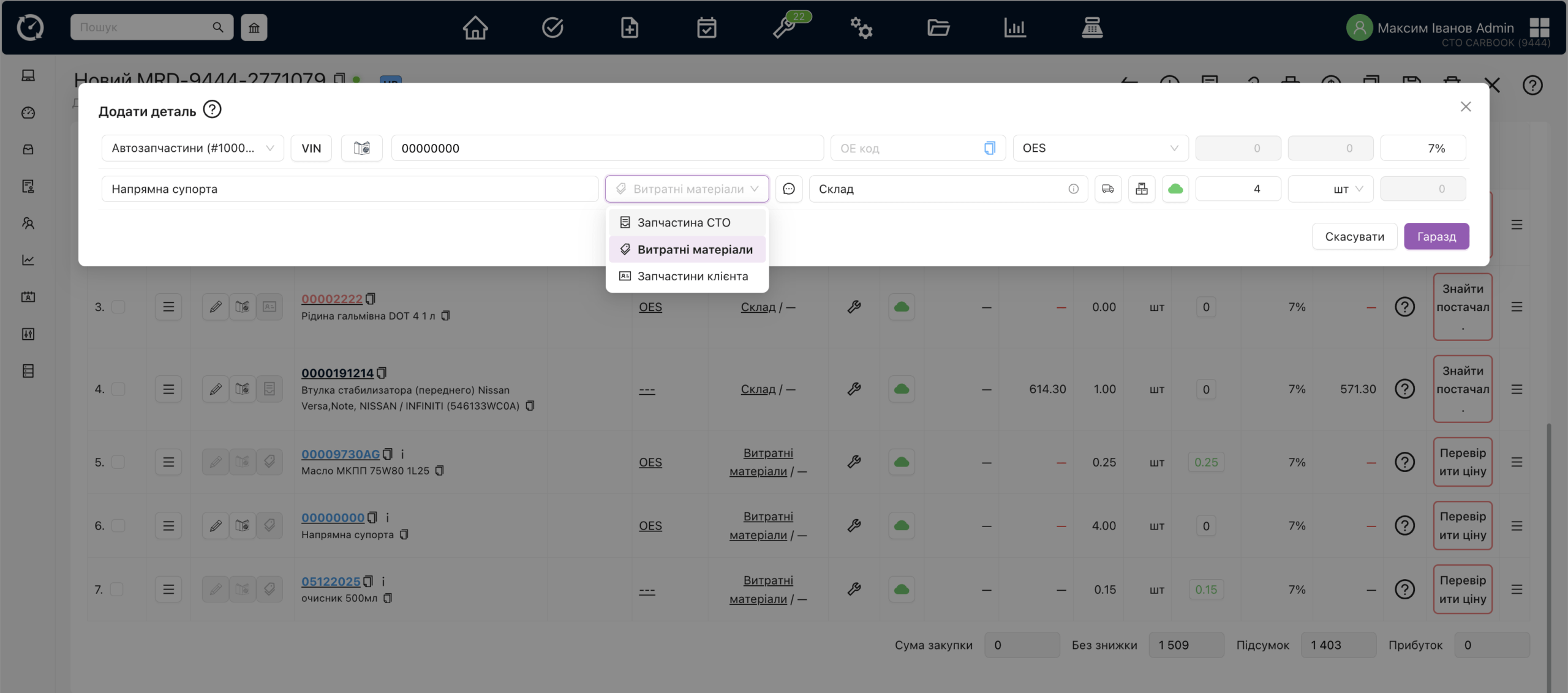Click the wrench orders icon with badge 22
The image size is (1568, 693).
click(785, 28)
